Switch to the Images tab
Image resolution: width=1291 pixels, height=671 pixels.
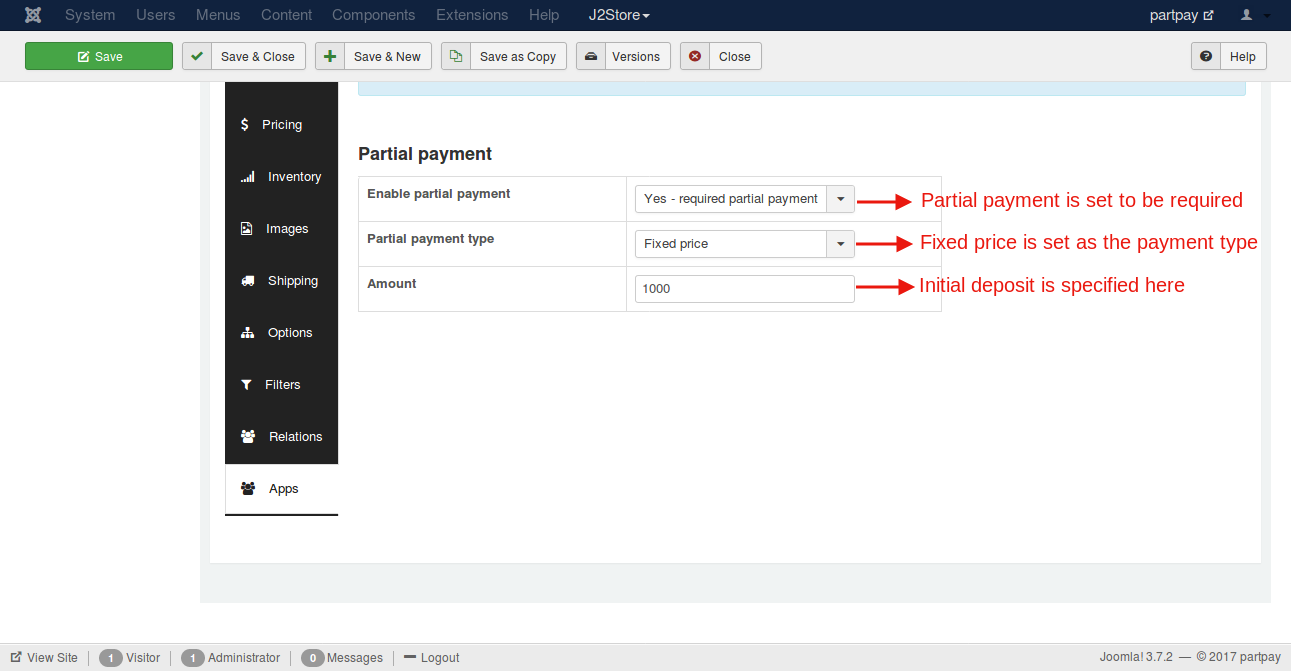click(281, 229)
